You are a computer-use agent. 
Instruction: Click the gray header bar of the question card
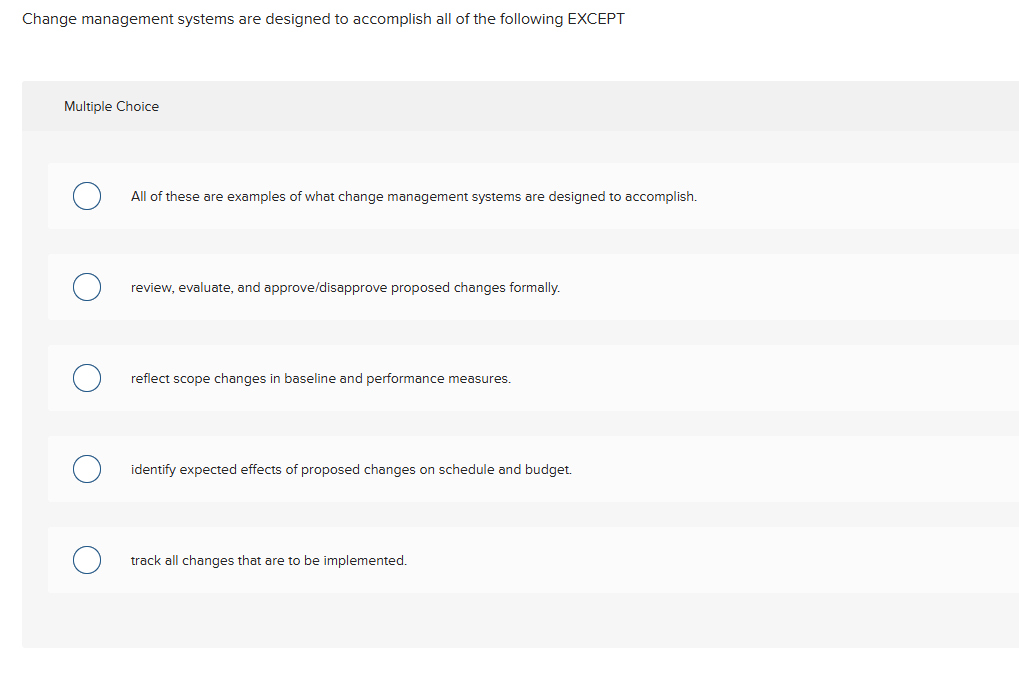[520, 106]
